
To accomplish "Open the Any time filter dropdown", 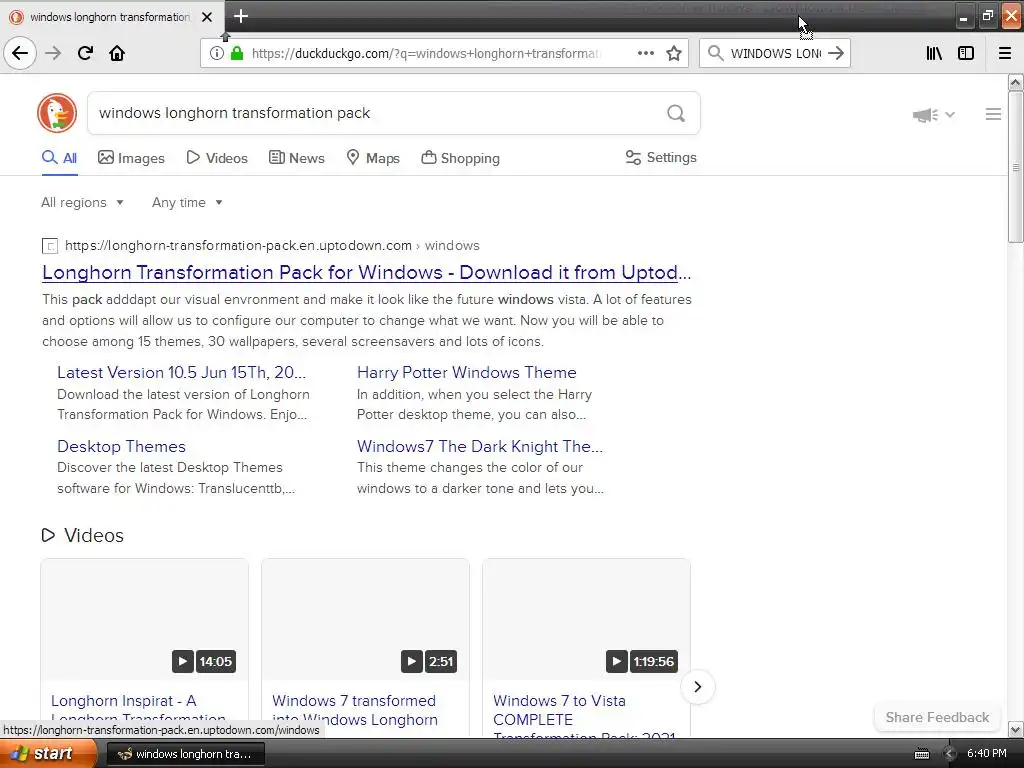I will (187, 202).
